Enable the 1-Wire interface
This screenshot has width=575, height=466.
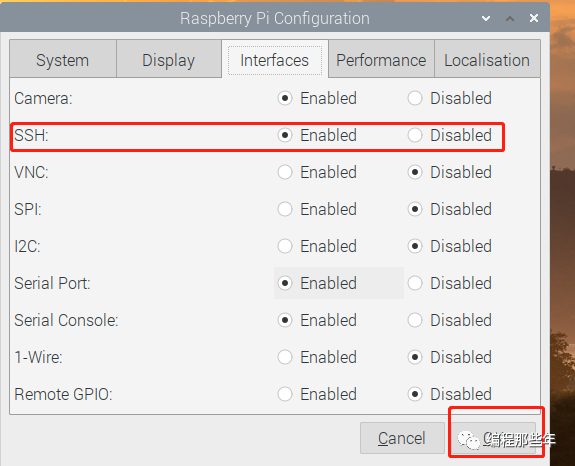[x=285, y=357]
